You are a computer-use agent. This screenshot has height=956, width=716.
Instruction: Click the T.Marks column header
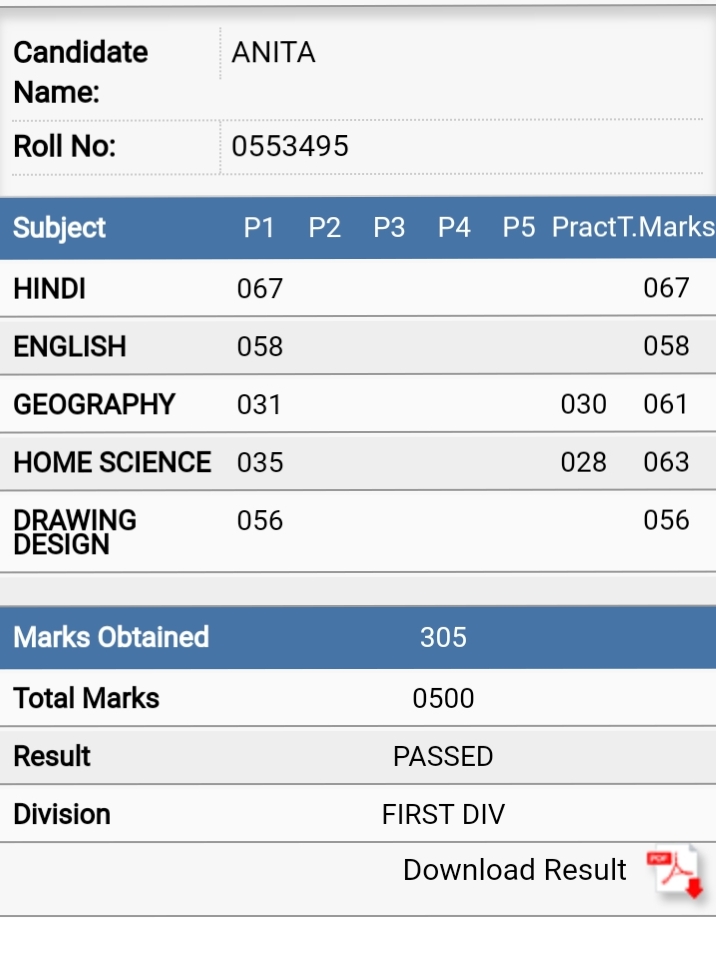coord(666,227)
